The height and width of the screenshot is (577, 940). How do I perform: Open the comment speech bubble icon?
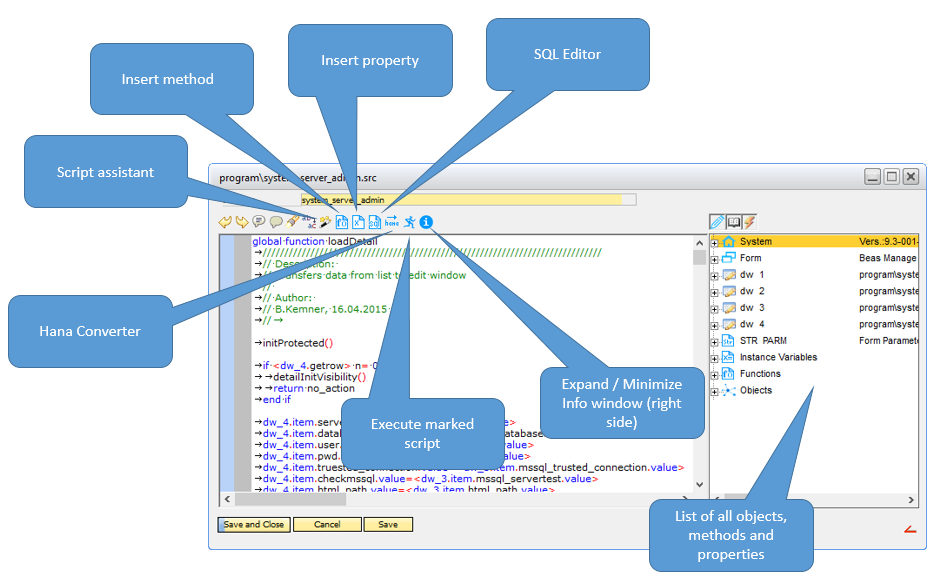click(258, 222)
